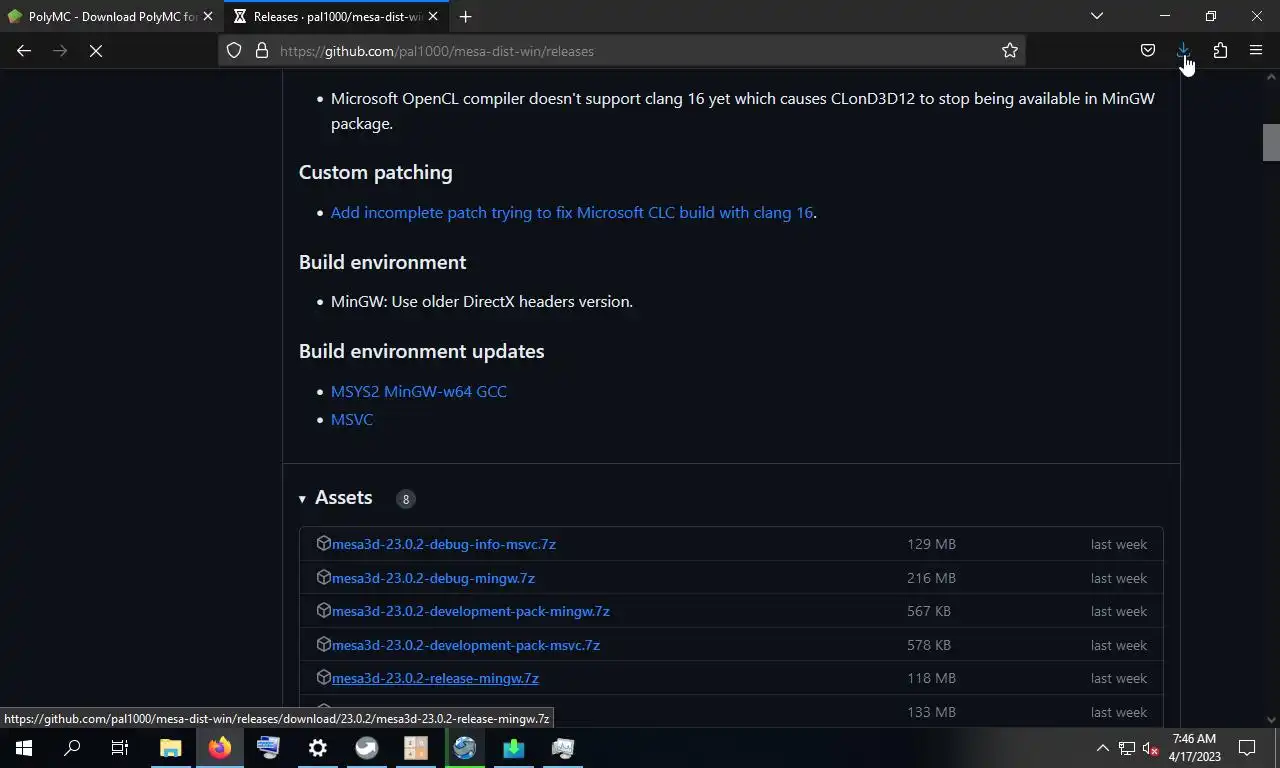The height and width of the screenshot is (768, 1280).
Task: Click package icon beside development-pack-mingw.7z
Action: click(323, 610)
